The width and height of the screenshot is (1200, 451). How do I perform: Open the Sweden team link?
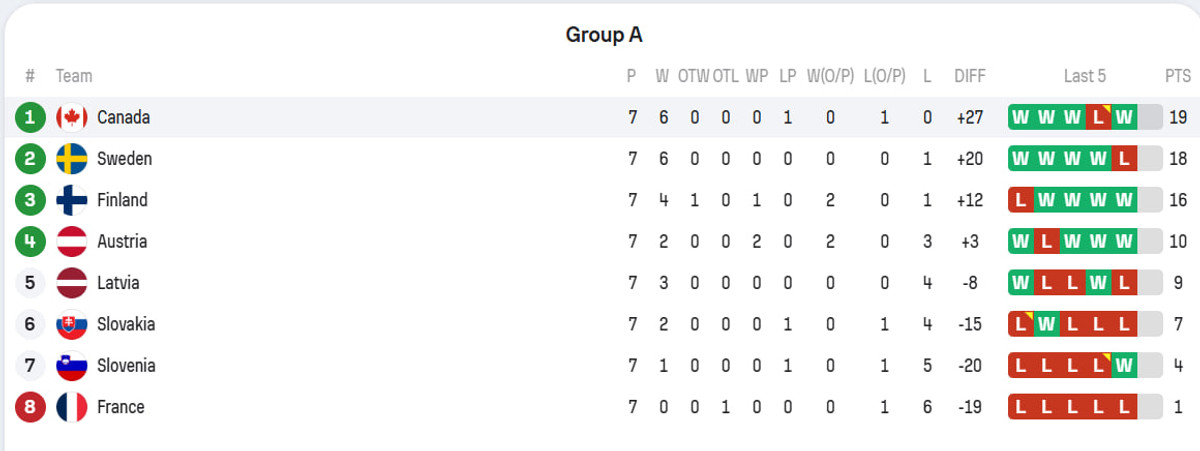(x=124, y=159)
